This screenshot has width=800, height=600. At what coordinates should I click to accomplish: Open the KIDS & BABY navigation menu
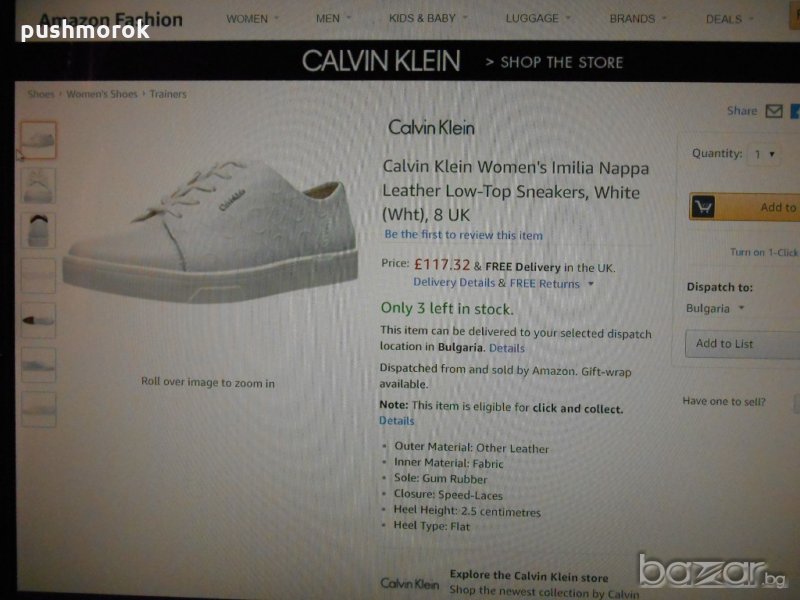coord(428,18)
